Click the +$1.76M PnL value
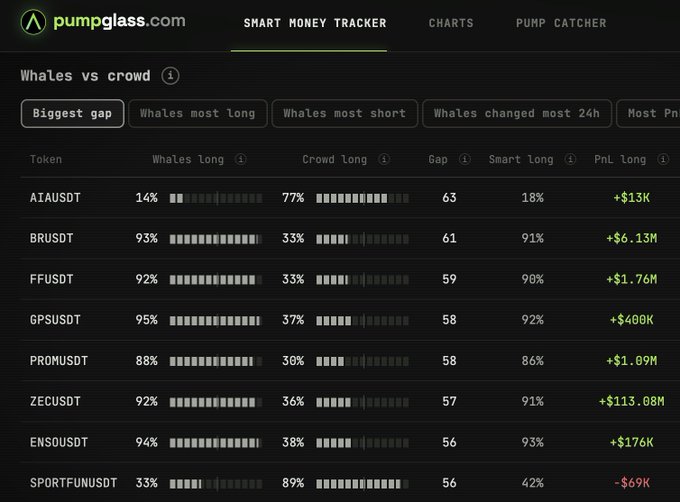This screenshot has height=502, width=680. (631, 279)
